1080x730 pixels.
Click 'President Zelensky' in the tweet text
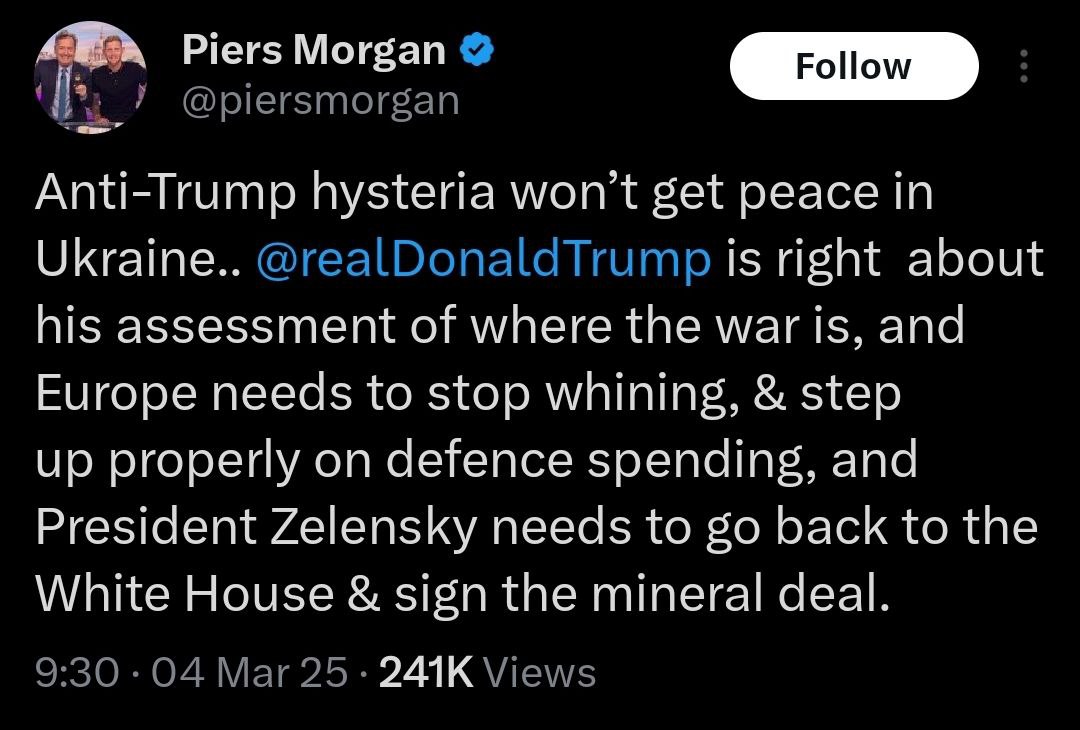click(x=255, y=527)
